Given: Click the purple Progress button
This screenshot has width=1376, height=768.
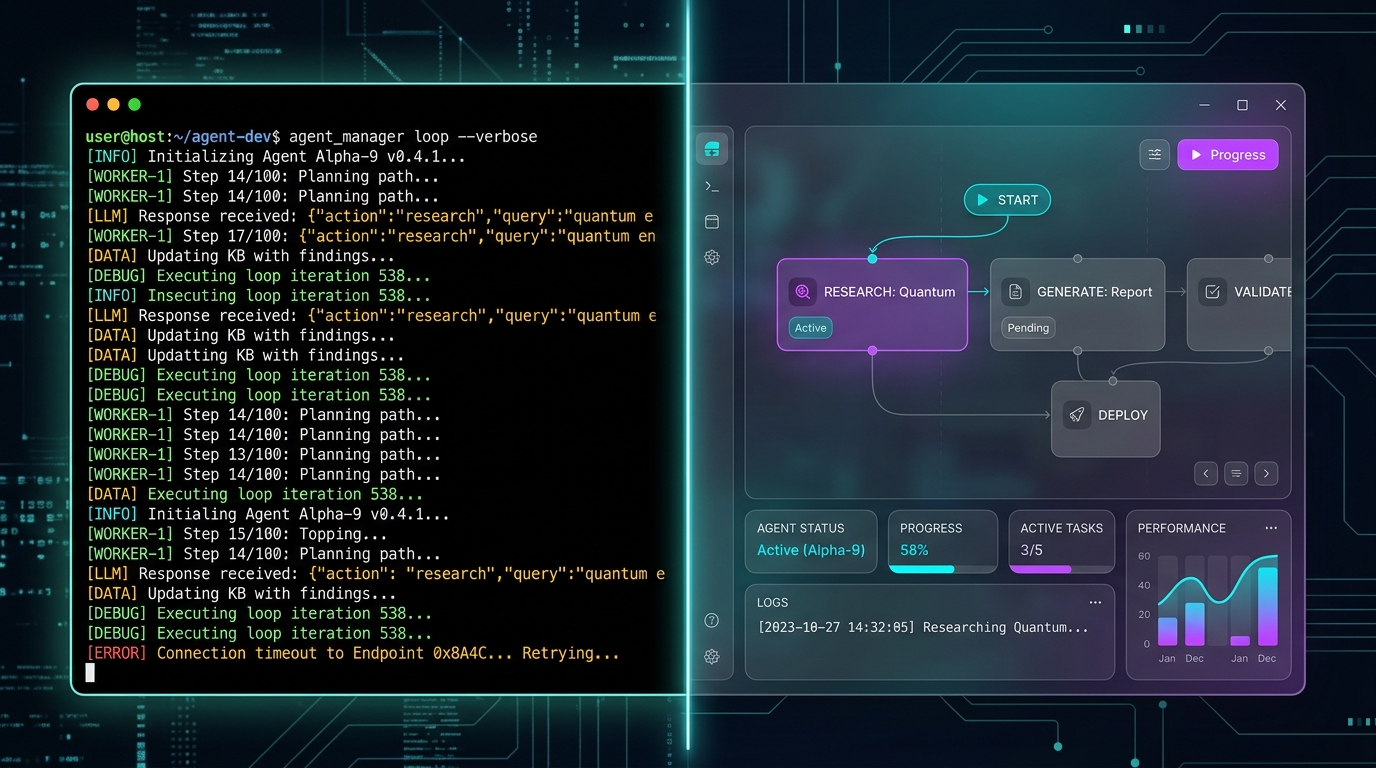Looking at the screenshot, I should pyautogui.click(x=1228, y=154).
